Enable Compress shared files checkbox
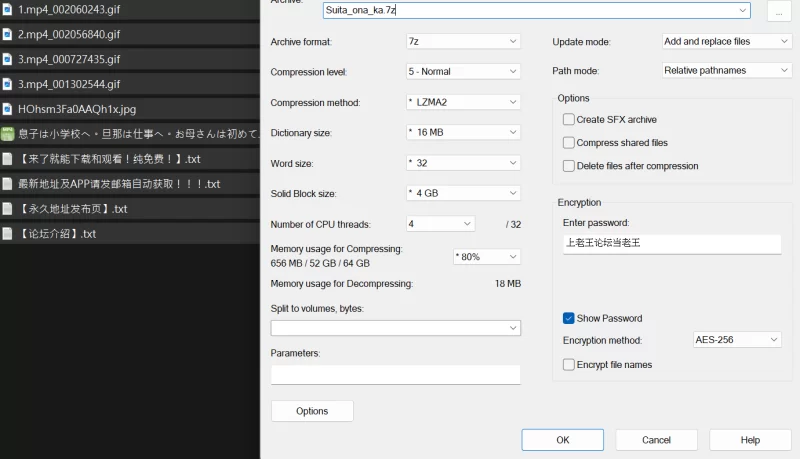This screenshot has width=800, height=459. [568, 143]
